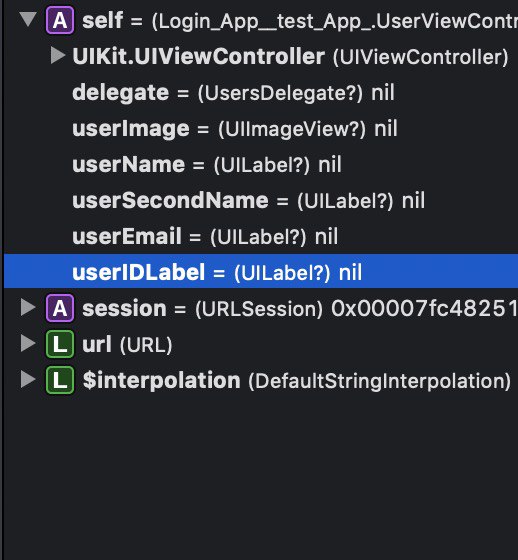The width and height of the screenshot is (518, 560).
Task: Collapse the self variable disclosure triangle
Action: point(28,19)
